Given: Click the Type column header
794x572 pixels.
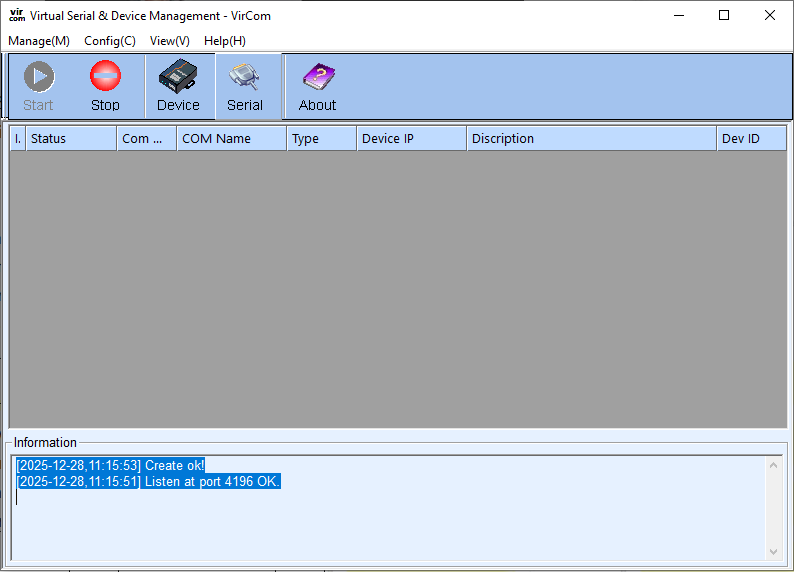Looking at the screenshot, I should pyautogui.click(x=321, y=139).
